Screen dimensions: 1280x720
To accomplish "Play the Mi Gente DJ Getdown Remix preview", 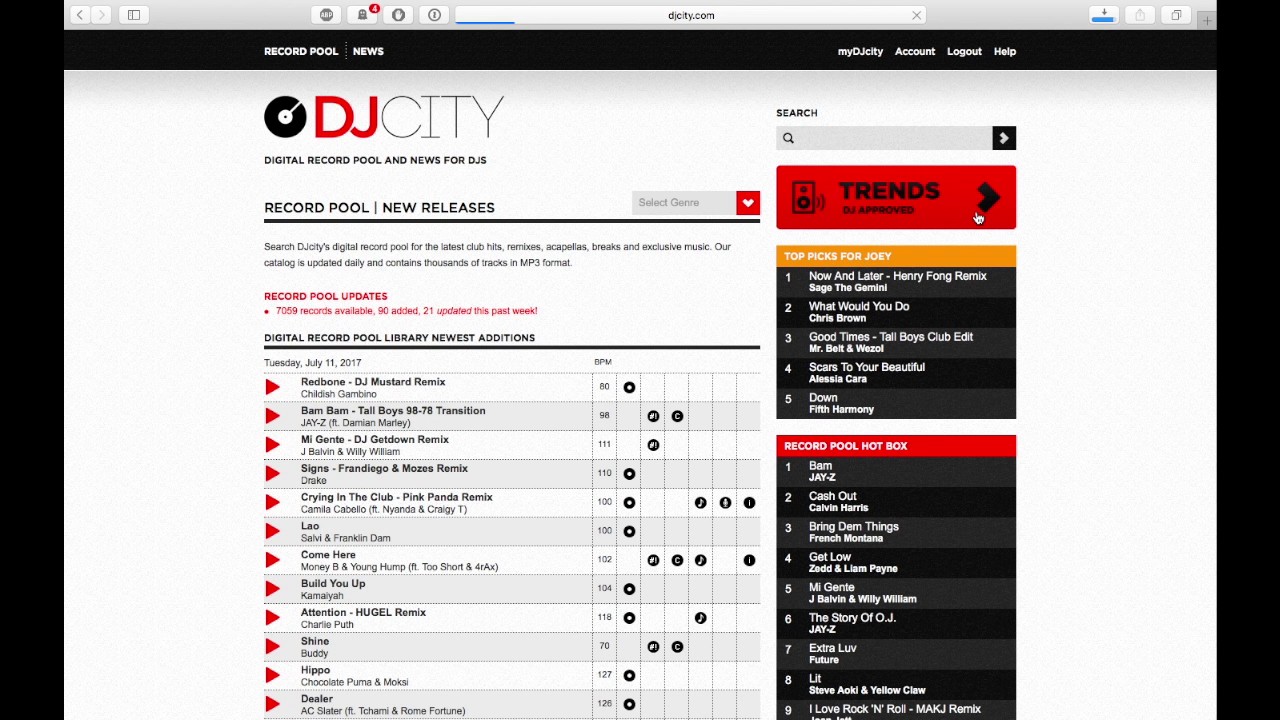I will click(272, 445).
